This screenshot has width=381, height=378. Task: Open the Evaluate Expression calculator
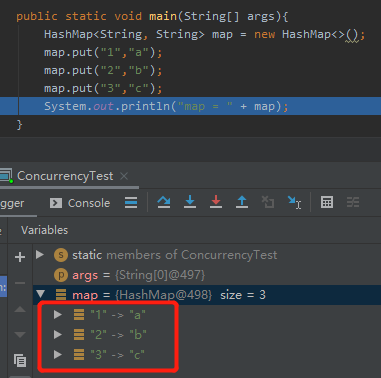click(327, 202)
